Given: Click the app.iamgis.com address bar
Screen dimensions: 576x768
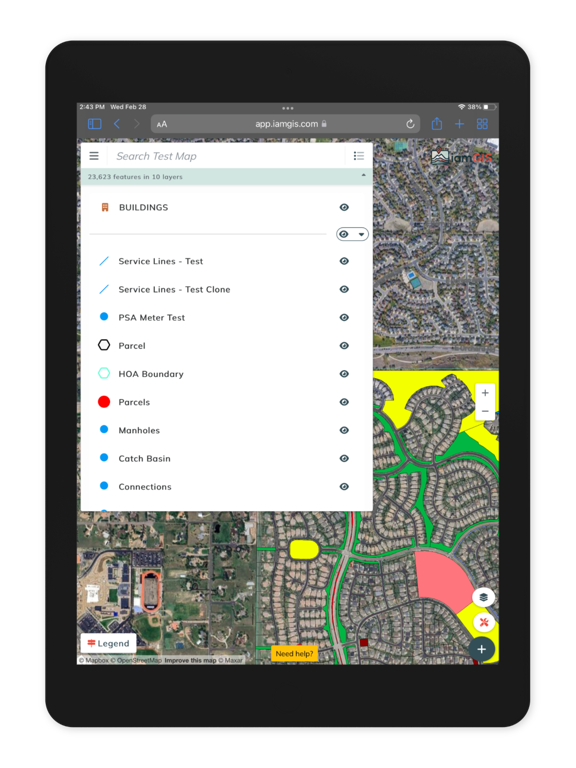Looking at the screenshot, I should (286, 124).
